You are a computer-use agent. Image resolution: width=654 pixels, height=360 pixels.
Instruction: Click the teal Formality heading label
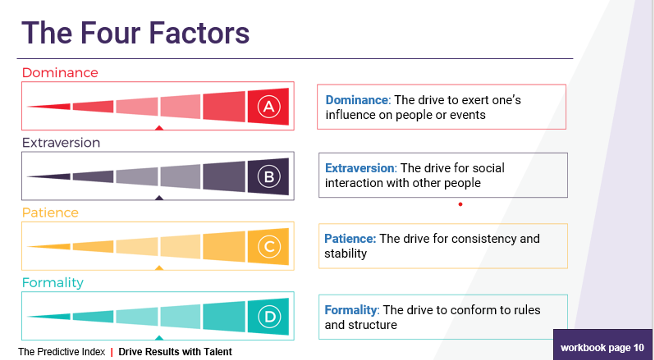(53, 283)
